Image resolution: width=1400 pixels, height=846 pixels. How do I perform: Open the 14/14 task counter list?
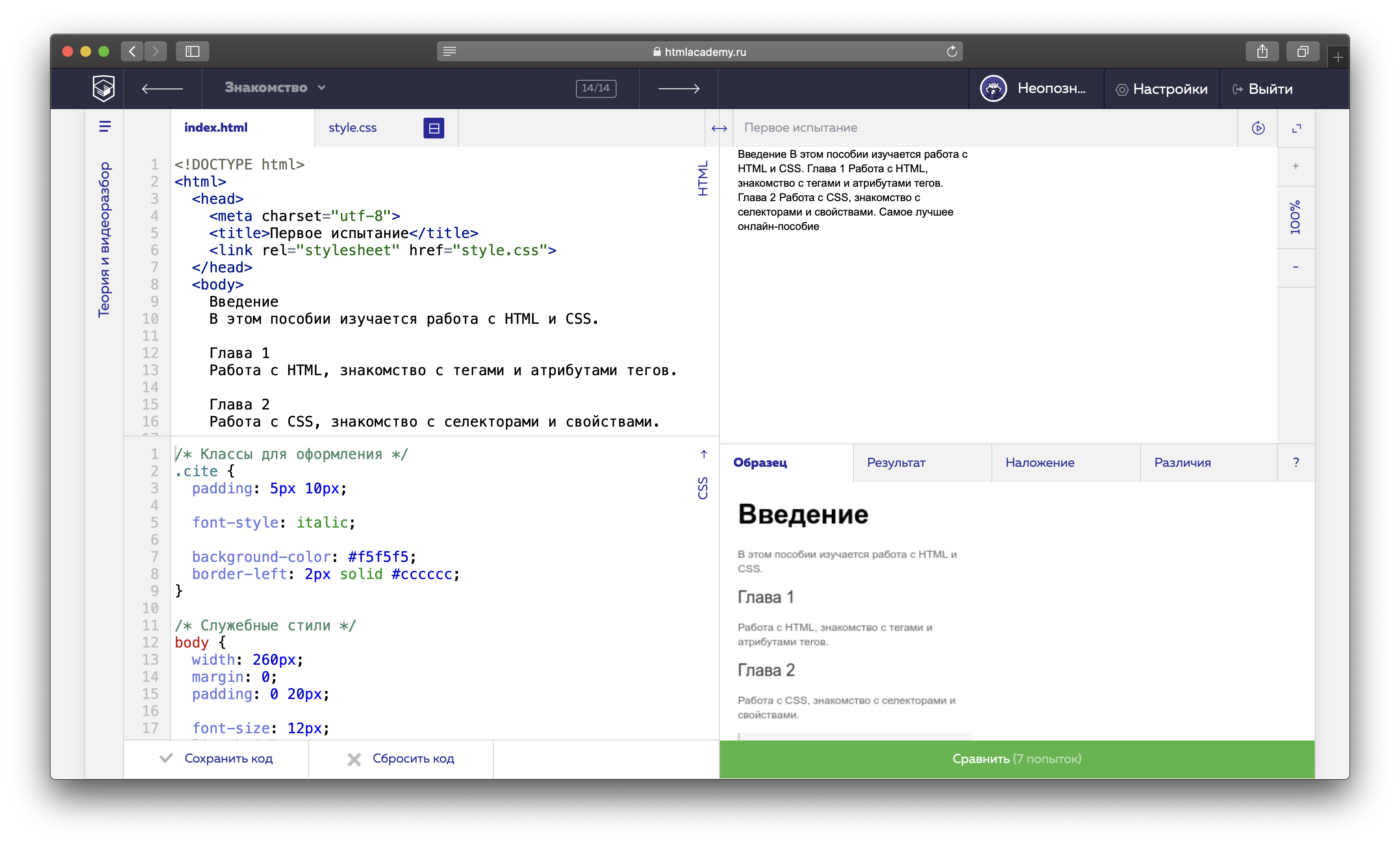(x=595, y=88)
